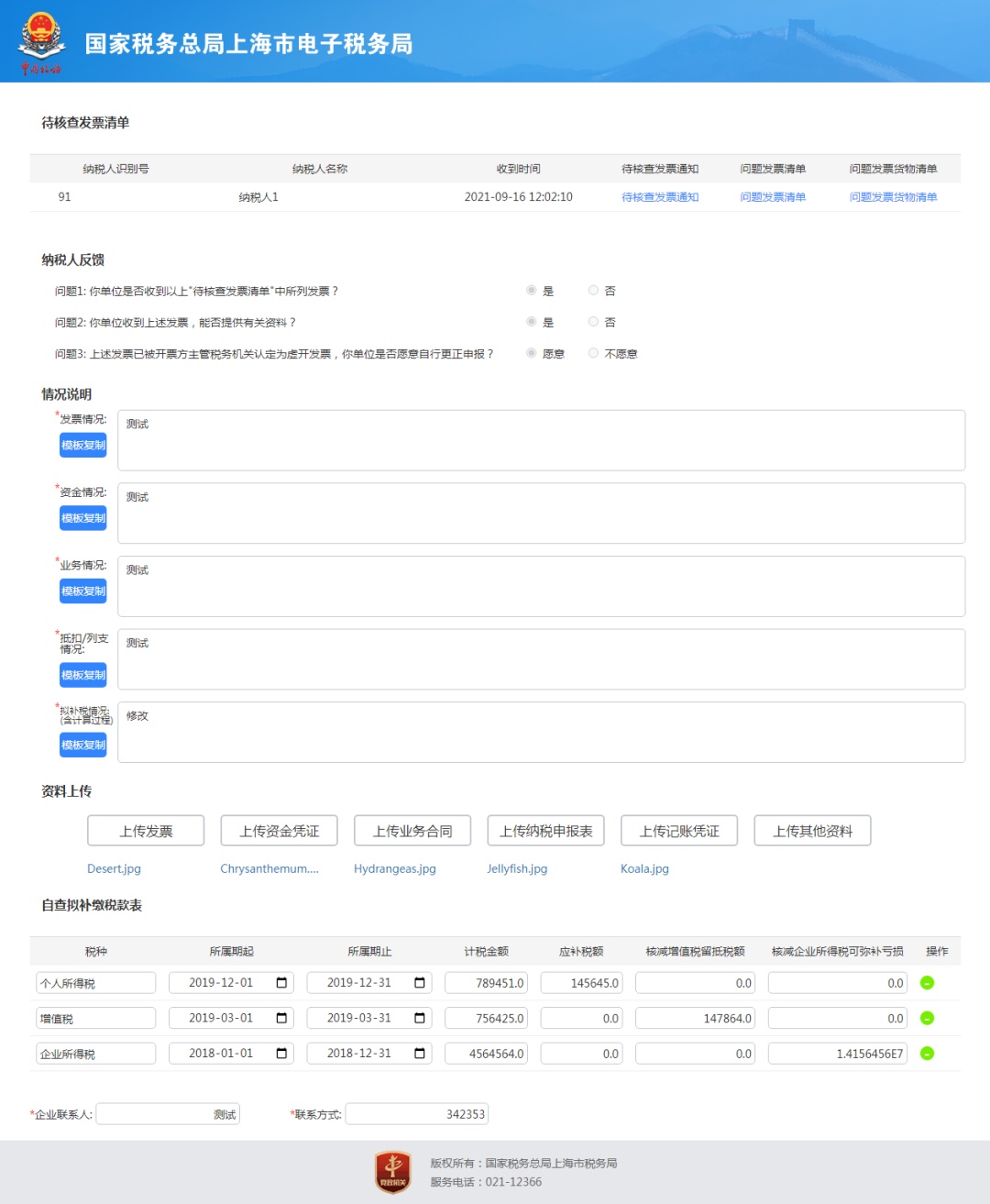990x1204 pixels.
Task: Select 是 for question 2 about providing materials
Action: 532,322
